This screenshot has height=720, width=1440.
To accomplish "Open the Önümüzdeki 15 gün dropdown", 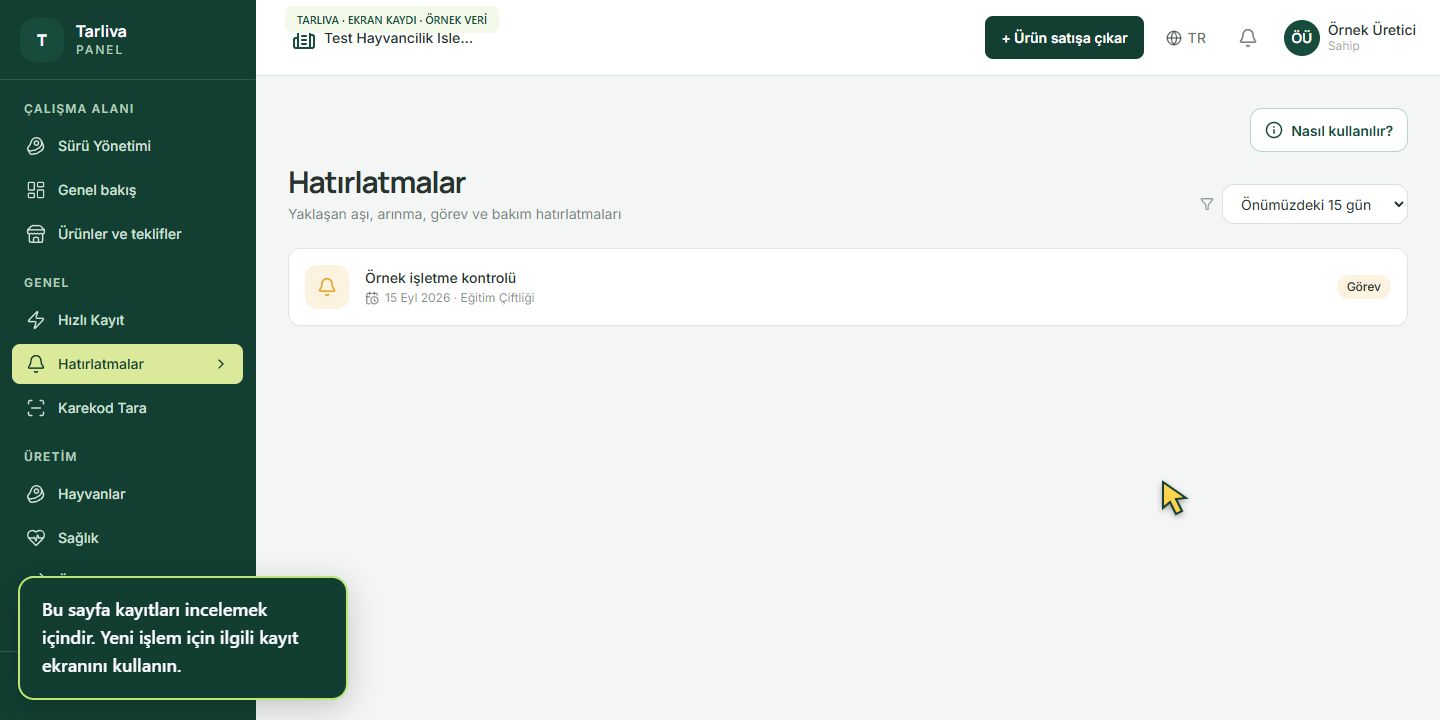I will [1315, 204].
